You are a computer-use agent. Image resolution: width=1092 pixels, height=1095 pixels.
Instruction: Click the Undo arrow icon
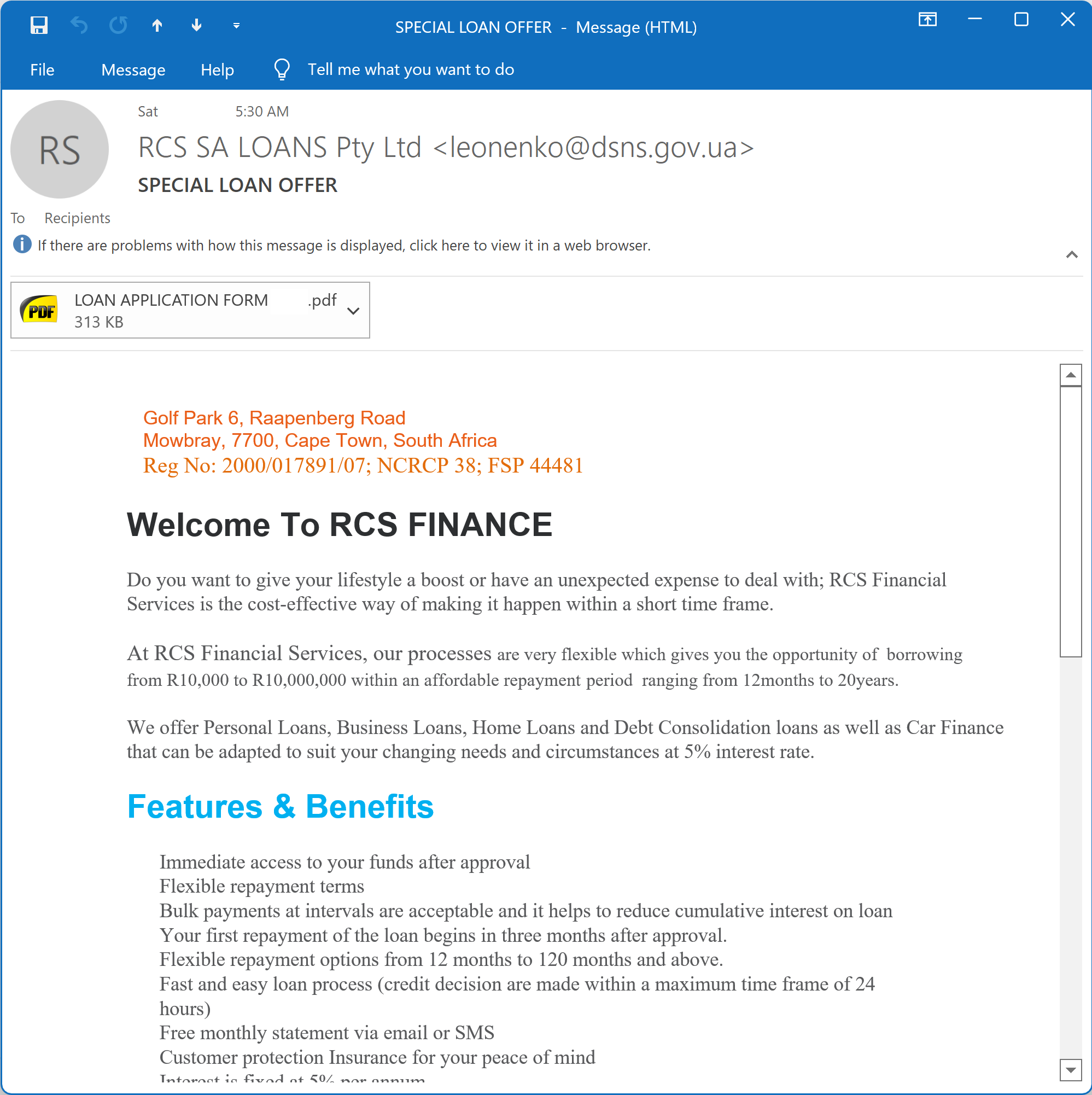click(79, 26)
